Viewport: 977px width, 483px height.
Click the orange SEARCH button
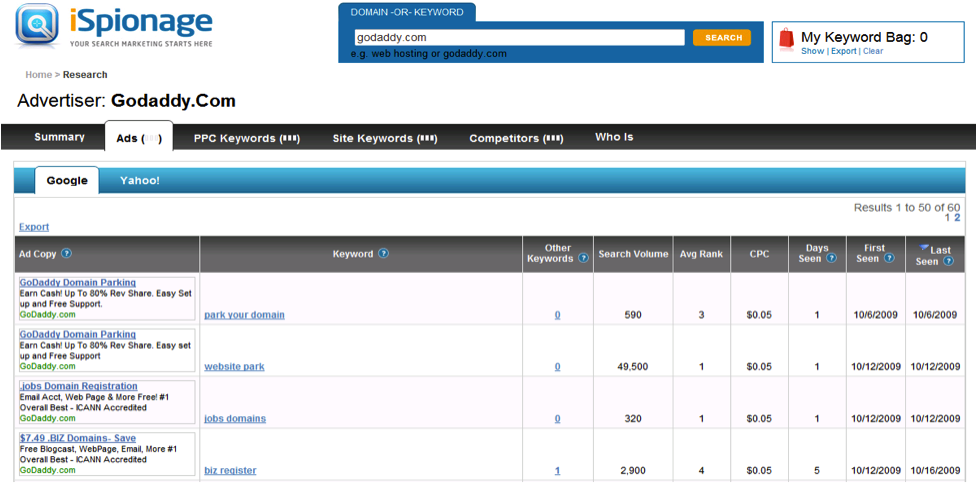point(722,37)
